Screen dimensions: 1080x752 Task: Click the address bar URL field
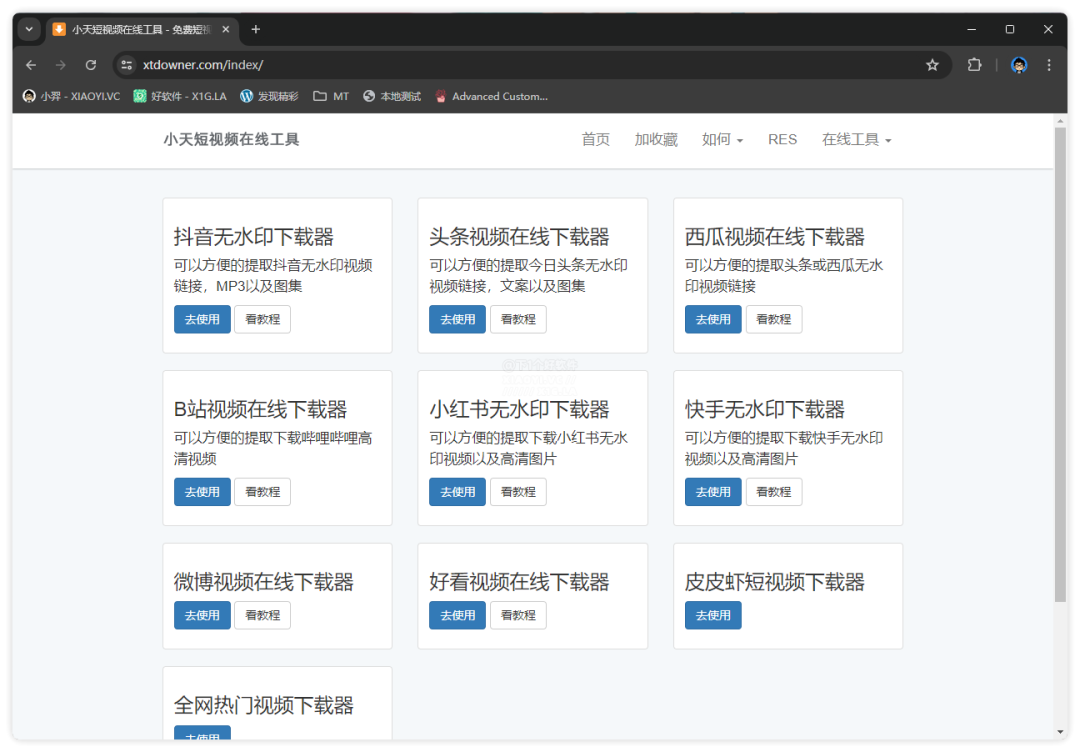point(500,65)
